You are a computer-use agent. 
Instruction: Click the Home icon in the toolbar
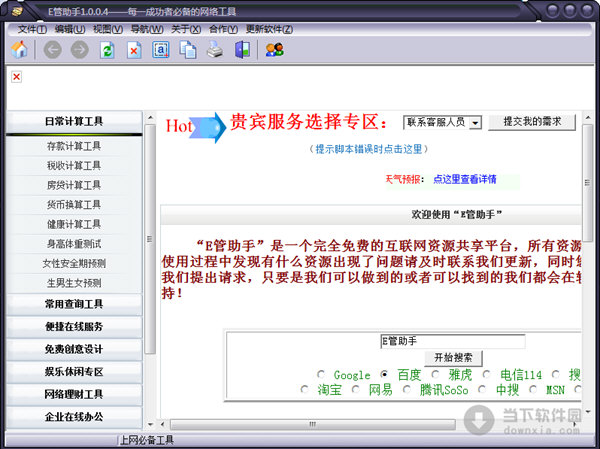click(18, 50)
